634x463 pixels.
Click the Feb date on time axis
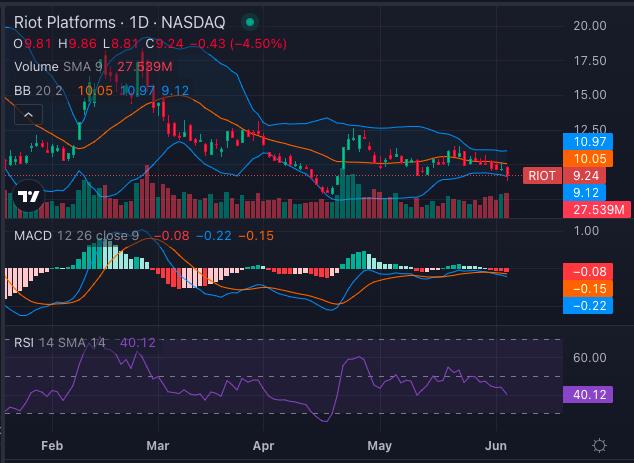pyautogui.click(x=52, y=446)
